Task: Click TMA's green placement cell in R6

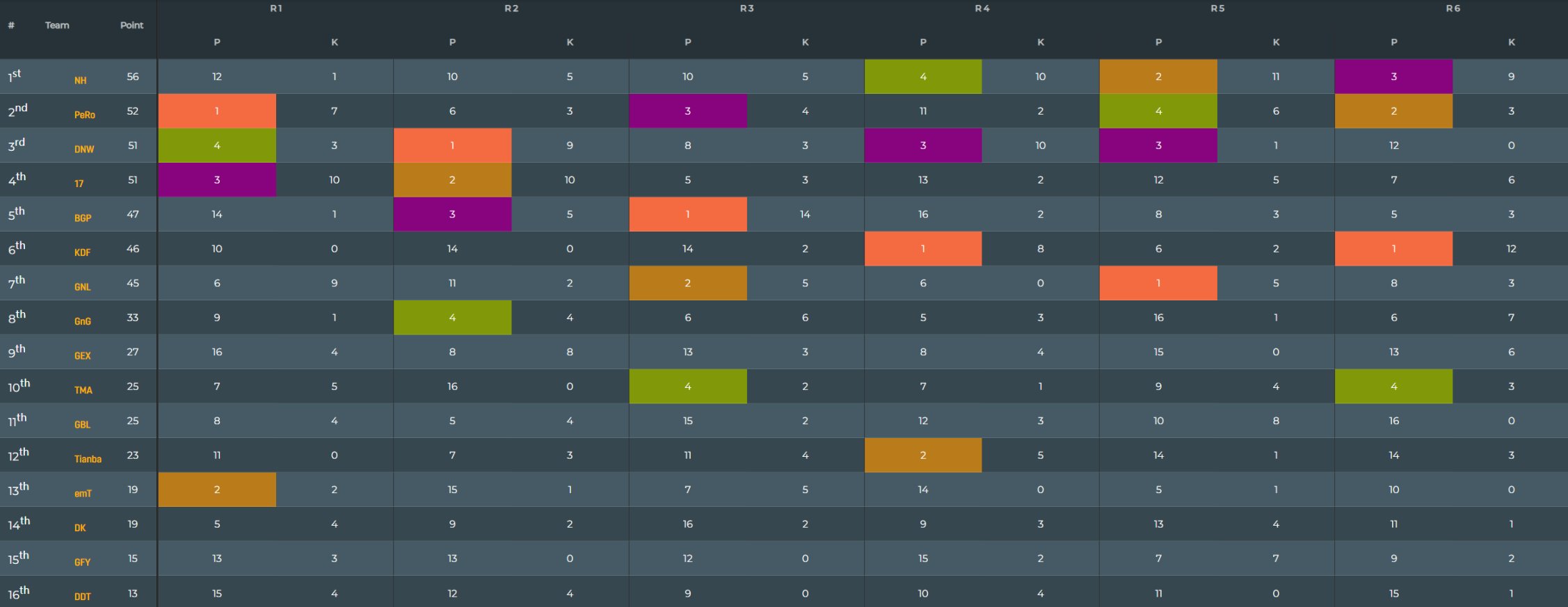Action: pyautogui.click(x=1393, y=387)
